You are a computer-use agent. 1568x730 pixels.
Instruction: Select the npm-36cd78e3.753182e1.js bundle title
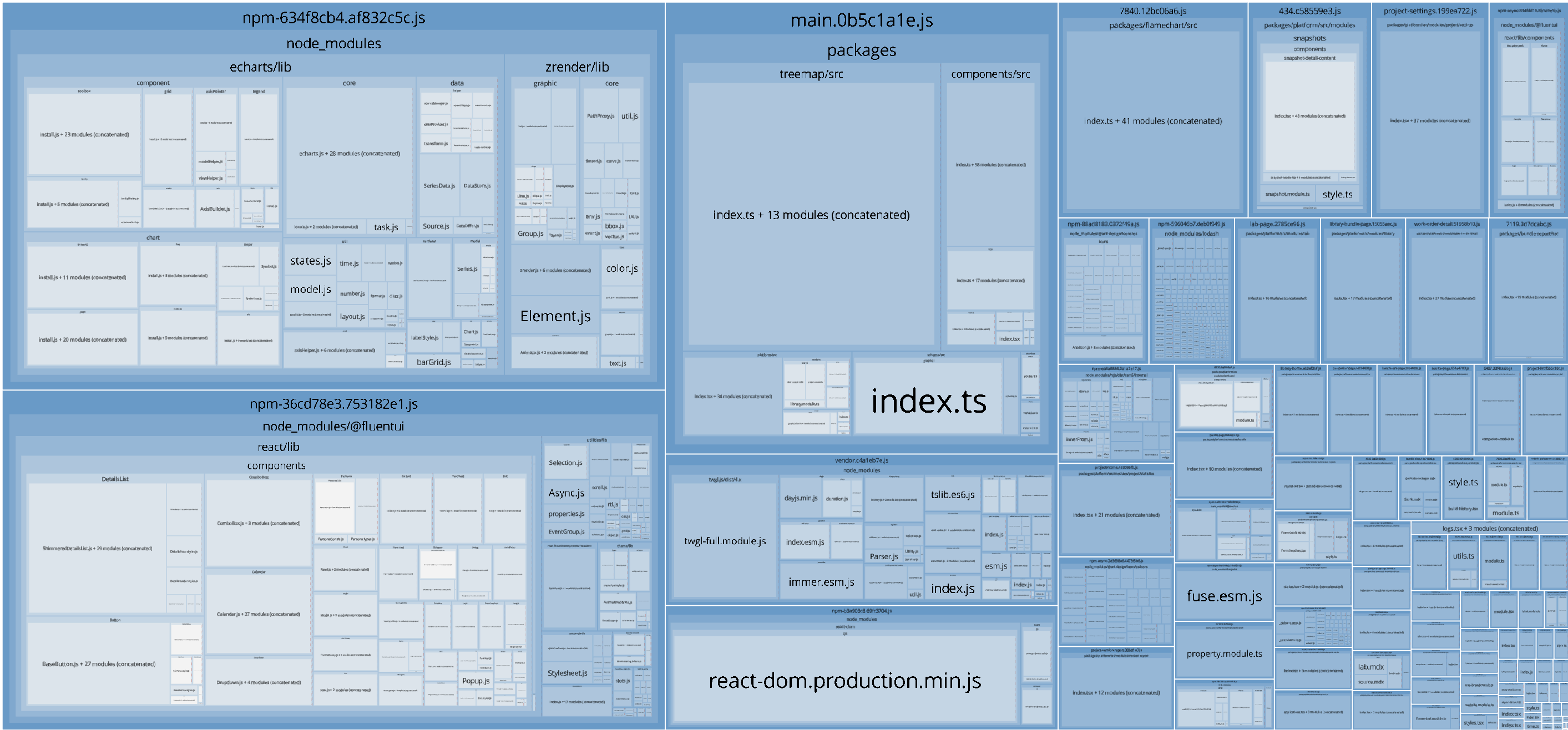333,404
